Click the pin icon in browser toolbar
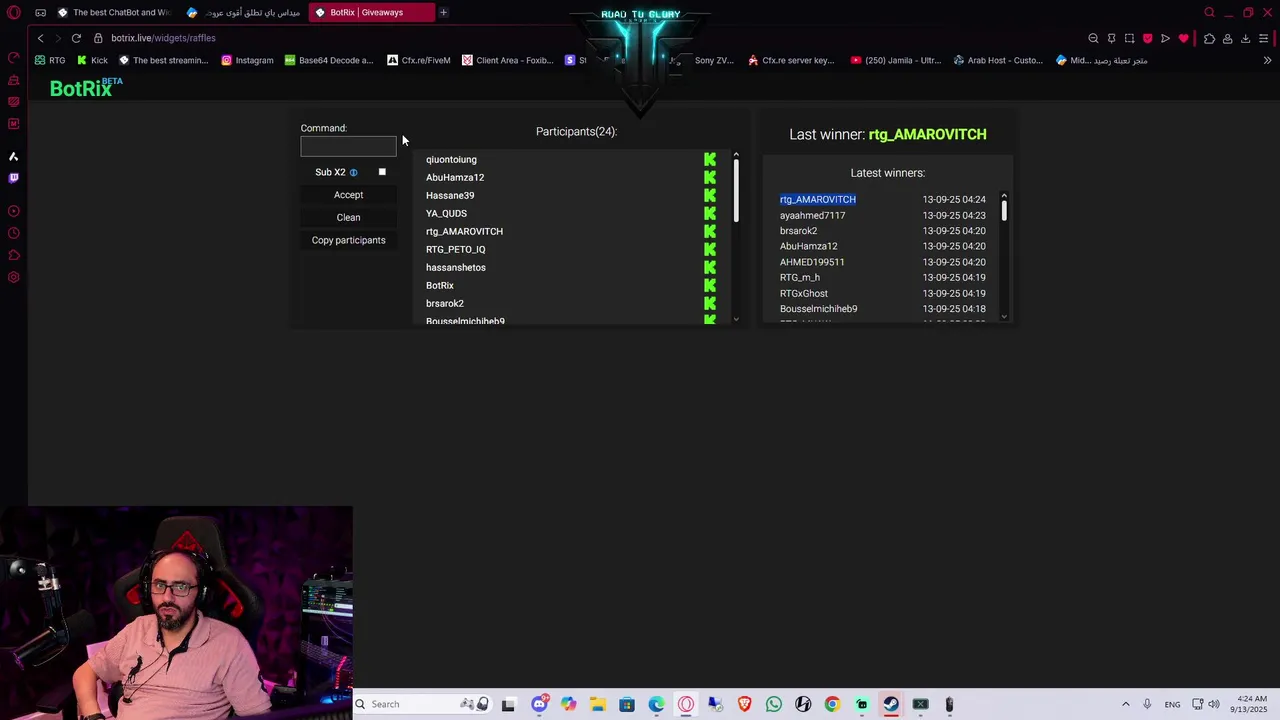Screen dimensions: 1280x720 [1111, 38]
